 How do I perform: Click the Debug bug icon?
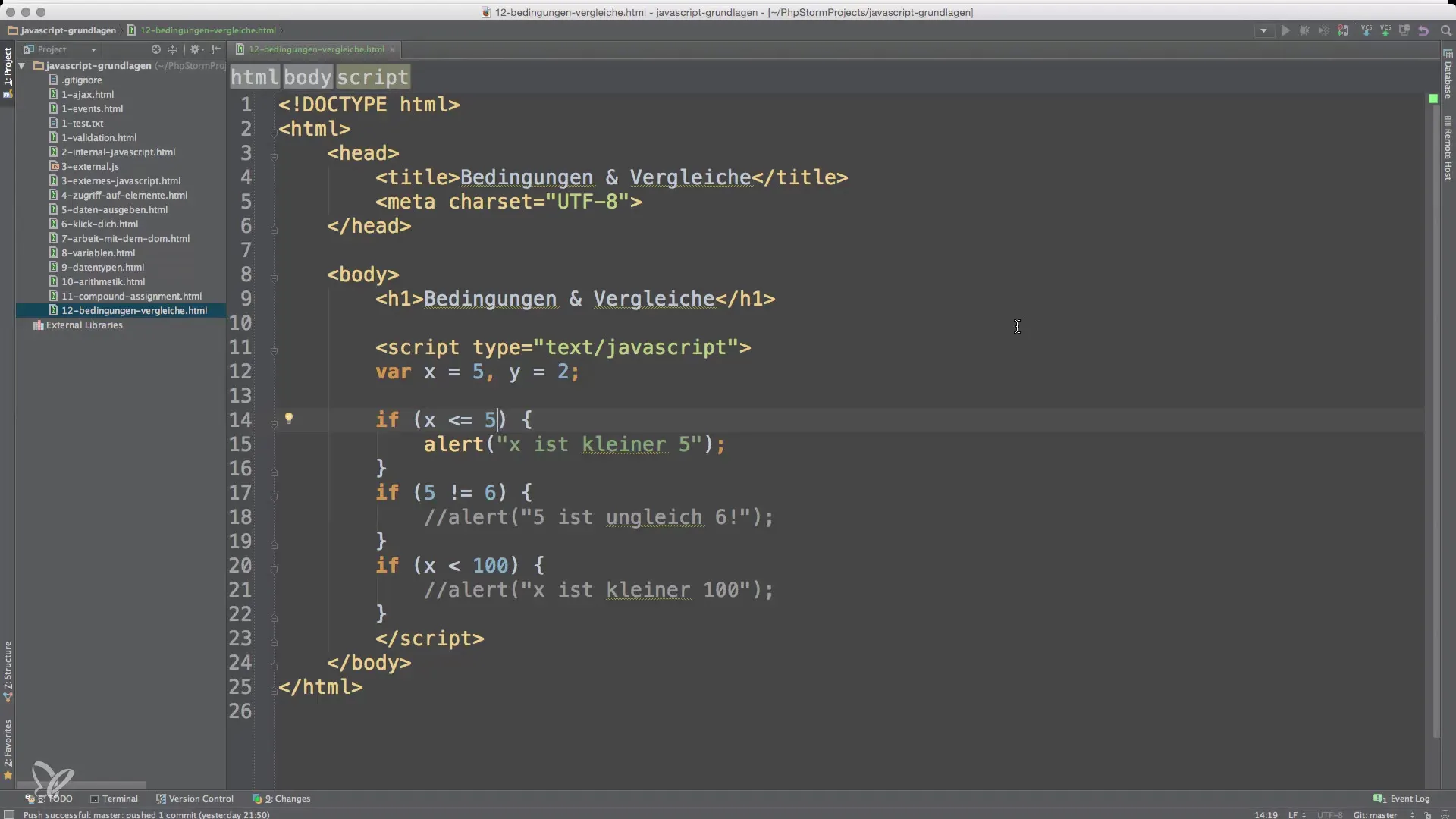tap(1304, 31)
